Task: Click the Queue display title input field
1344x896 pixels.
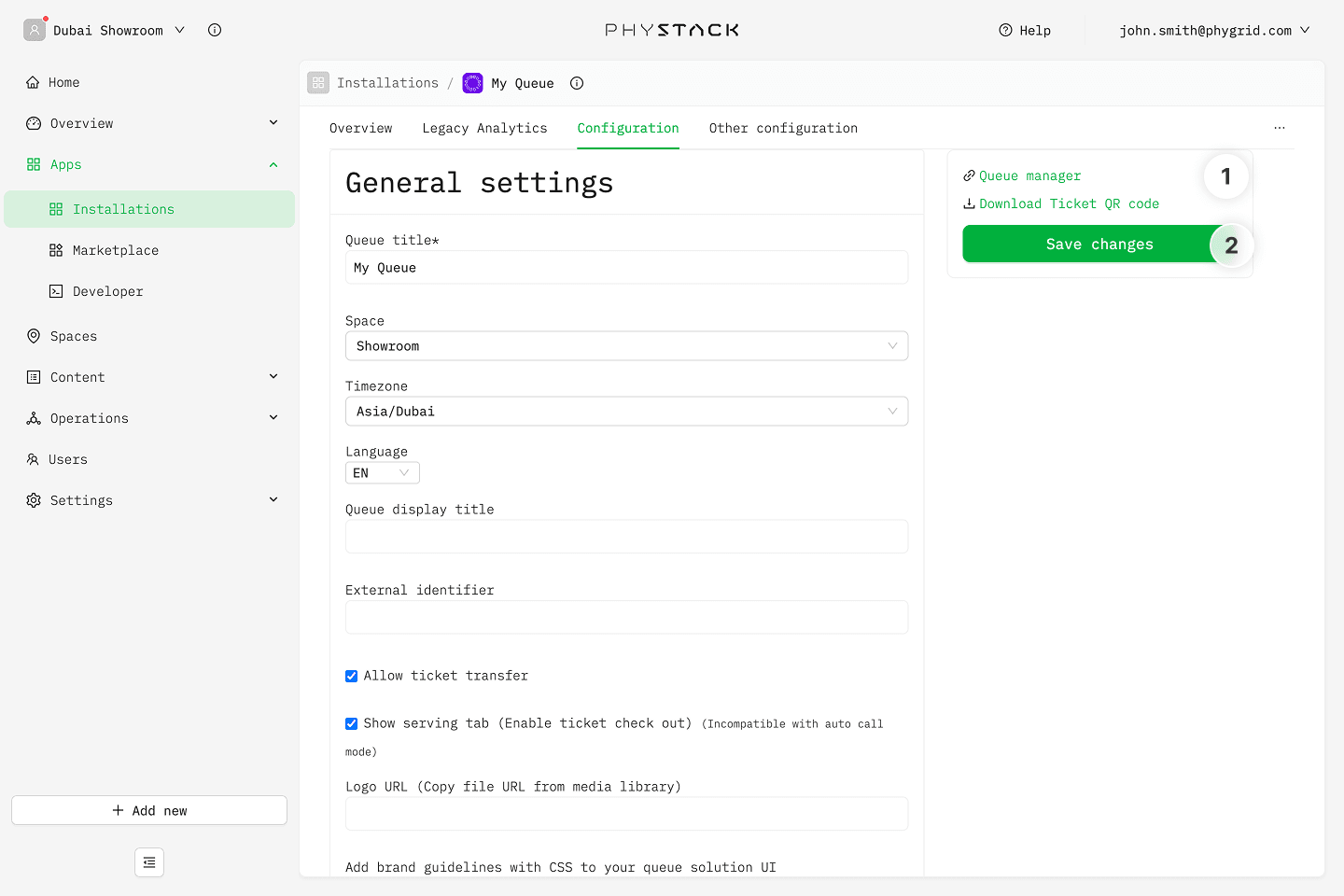Action: 626,537
